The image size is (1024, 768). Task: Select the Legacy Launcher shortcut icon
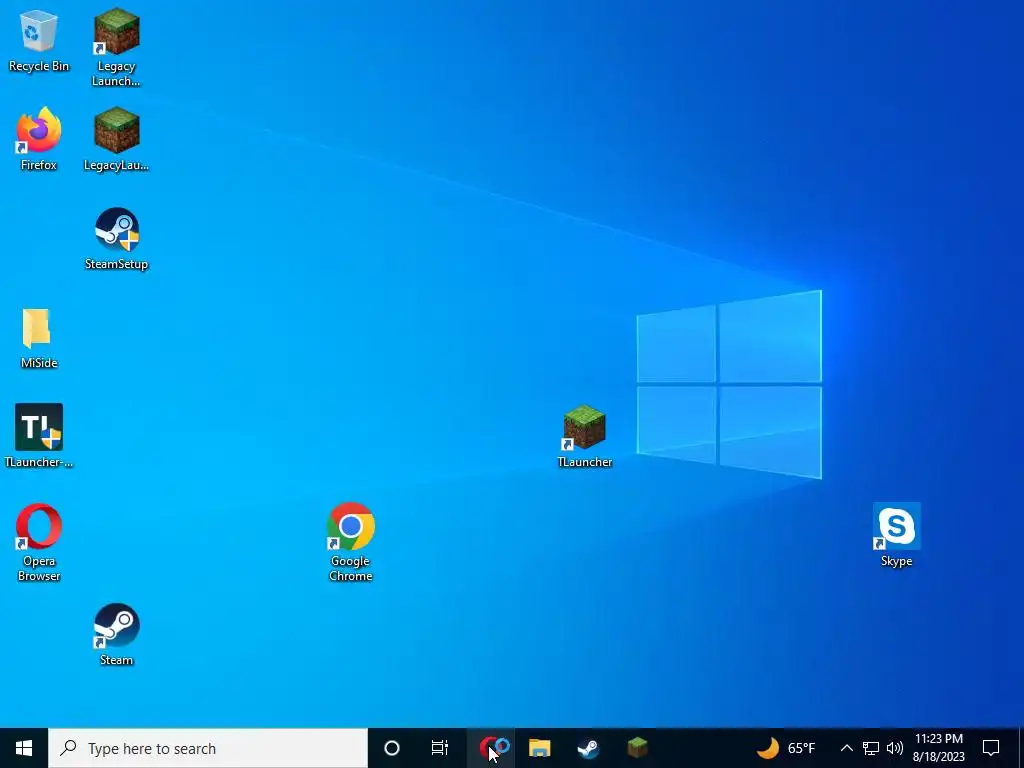[x=116, y=47]
